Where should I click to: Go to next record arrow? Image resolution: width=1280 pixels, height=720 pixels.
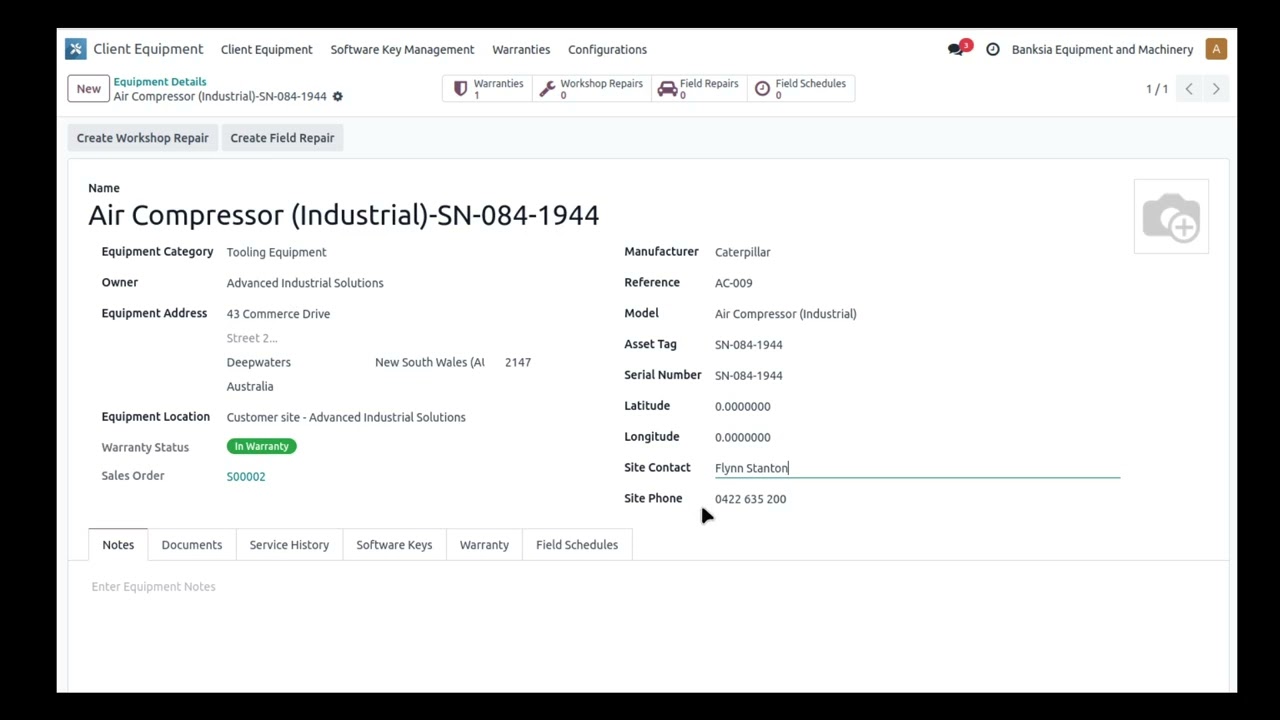pyautogui.click(x=1216, y=89)
